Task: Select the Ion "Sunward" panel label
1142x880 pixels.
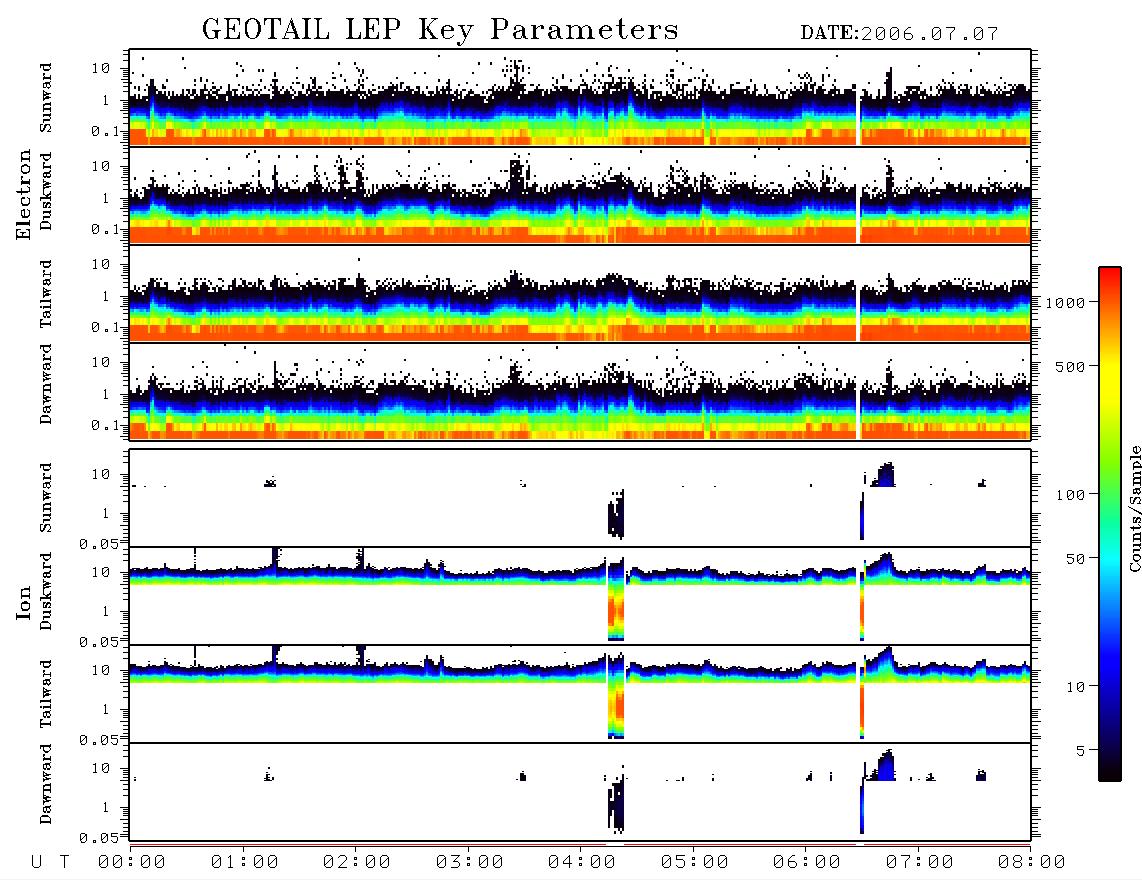Action: pos(46,498)
